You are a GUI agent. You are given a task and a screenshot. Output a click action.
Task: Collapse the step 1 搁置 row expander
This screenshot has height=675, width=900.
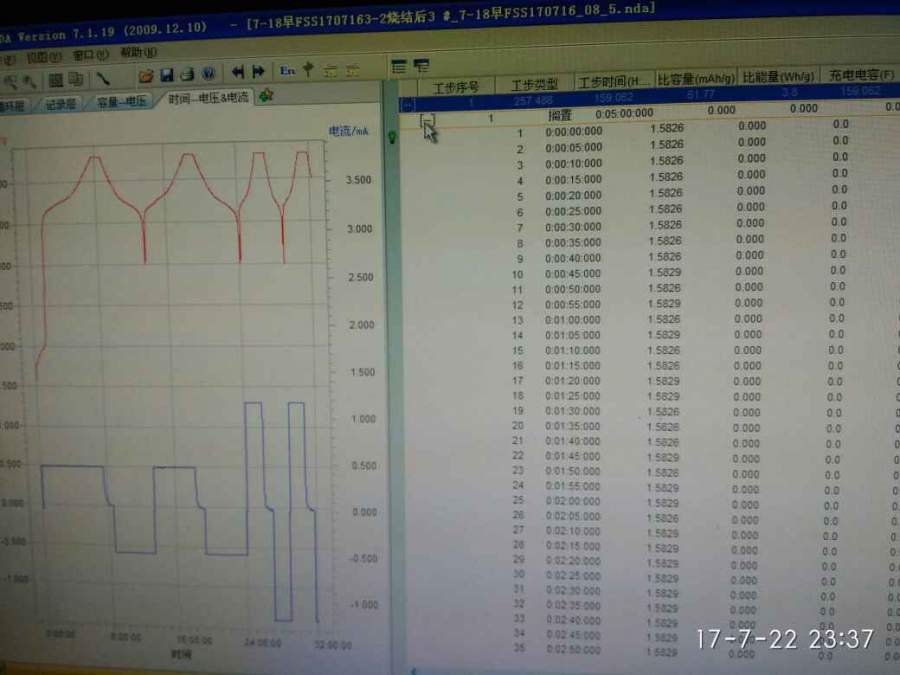(427, 120)
